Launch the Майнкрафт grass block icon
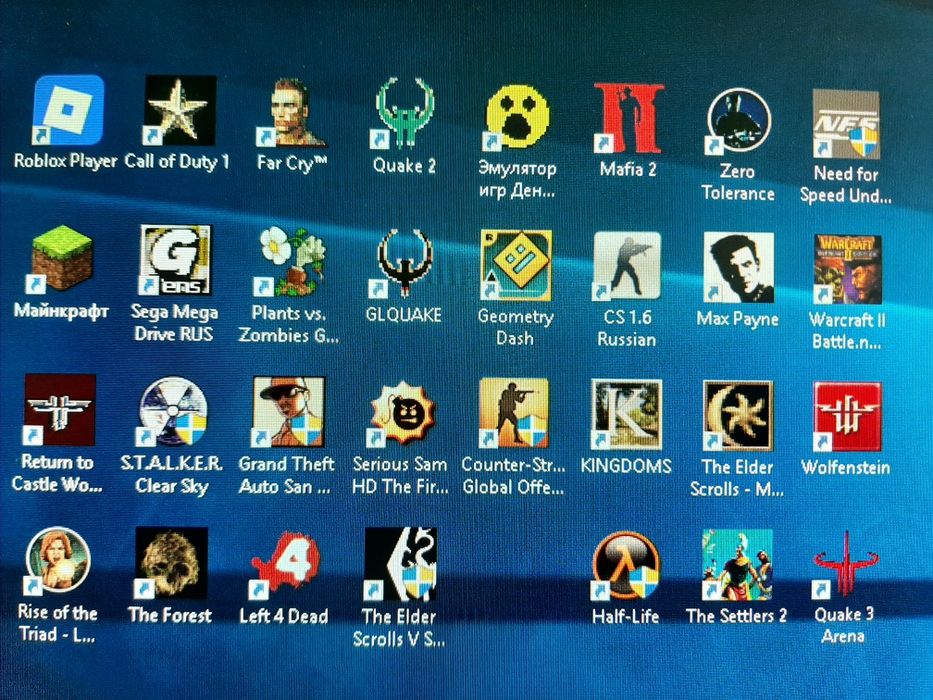The image size is (933, 700). tap(61, 260)
